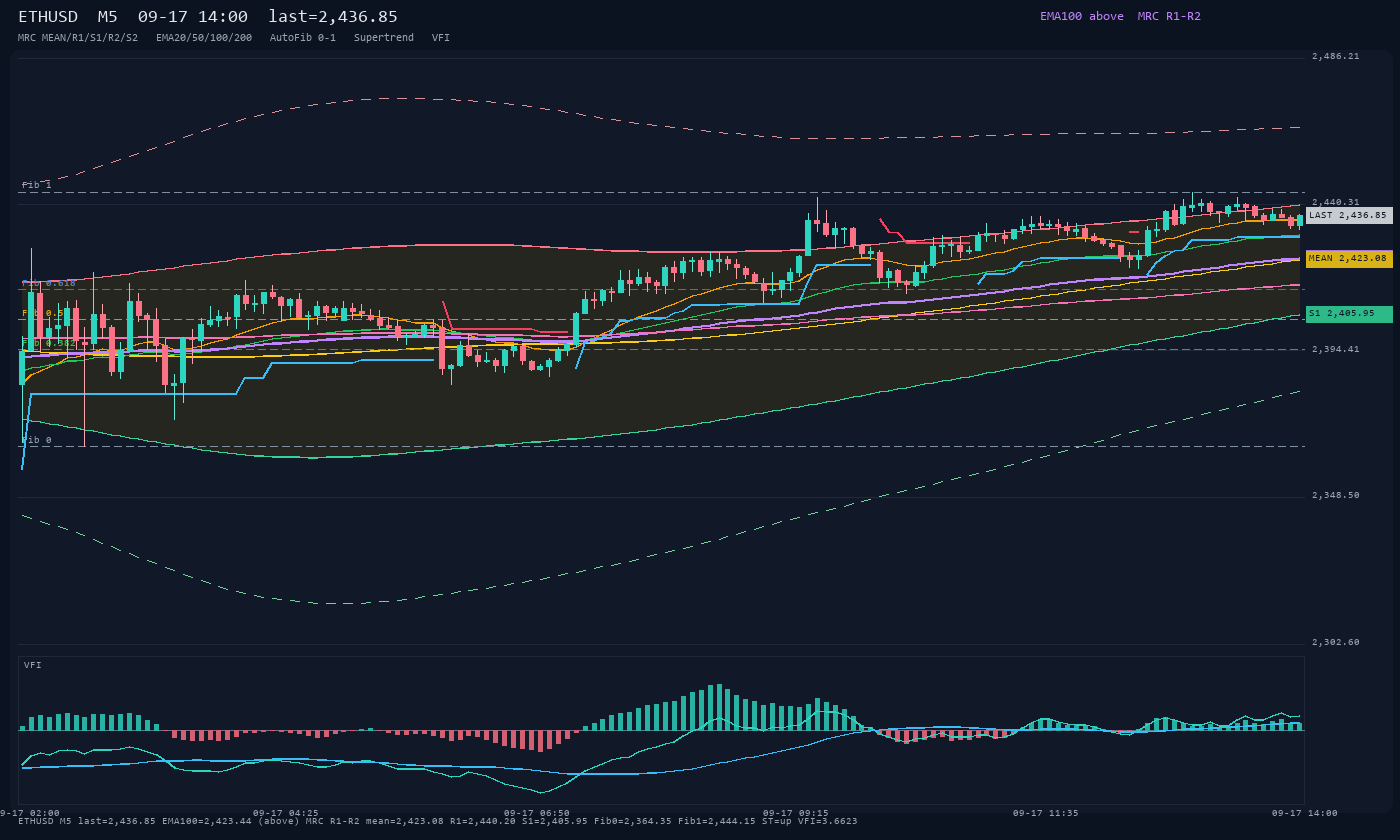This screenshot has height=840, width=1400.
Task: Click the title's last=2,436.85 readout
Action: (333, 17)
